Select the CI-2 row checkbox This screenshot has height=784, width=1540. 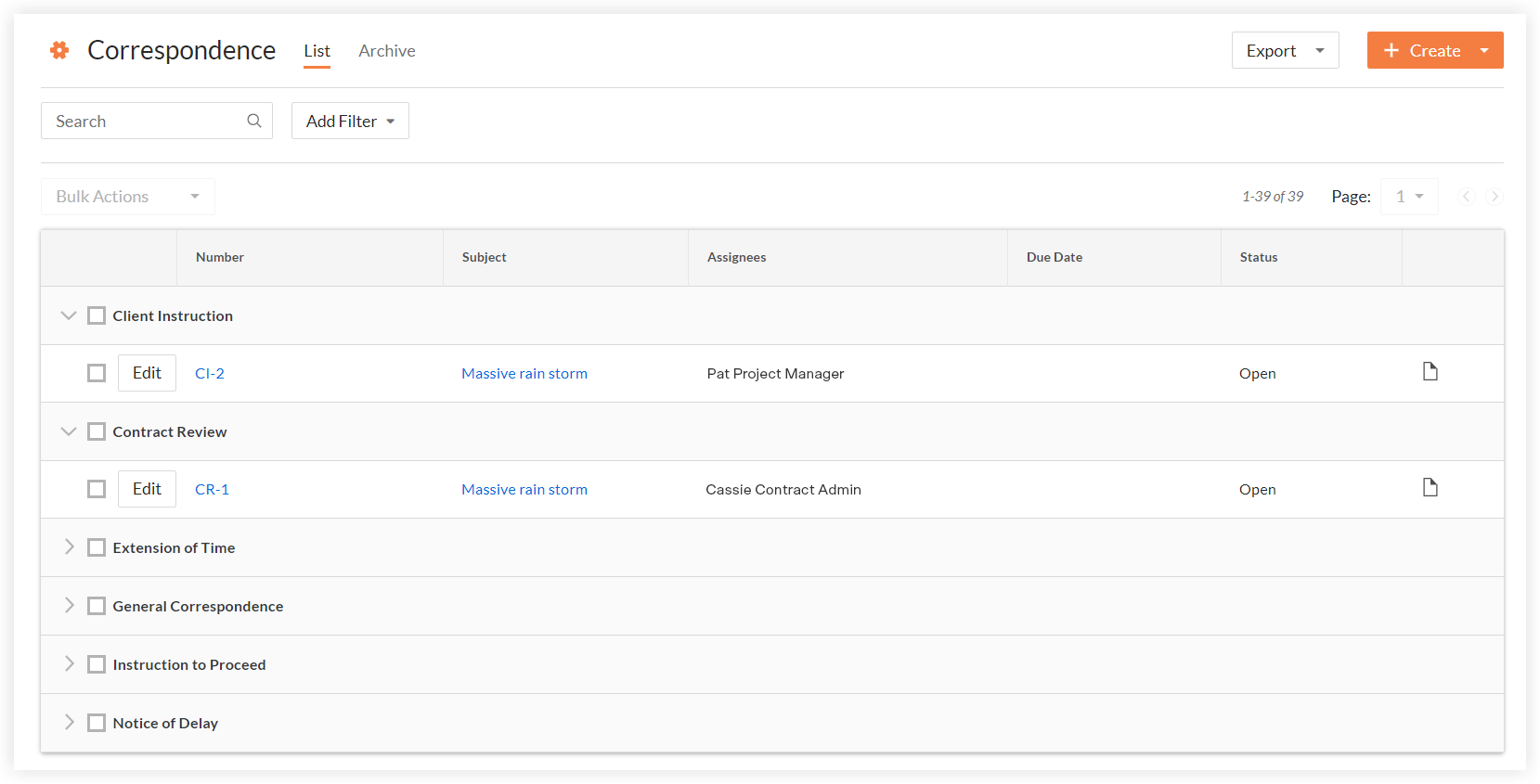(x=97, y=373)
